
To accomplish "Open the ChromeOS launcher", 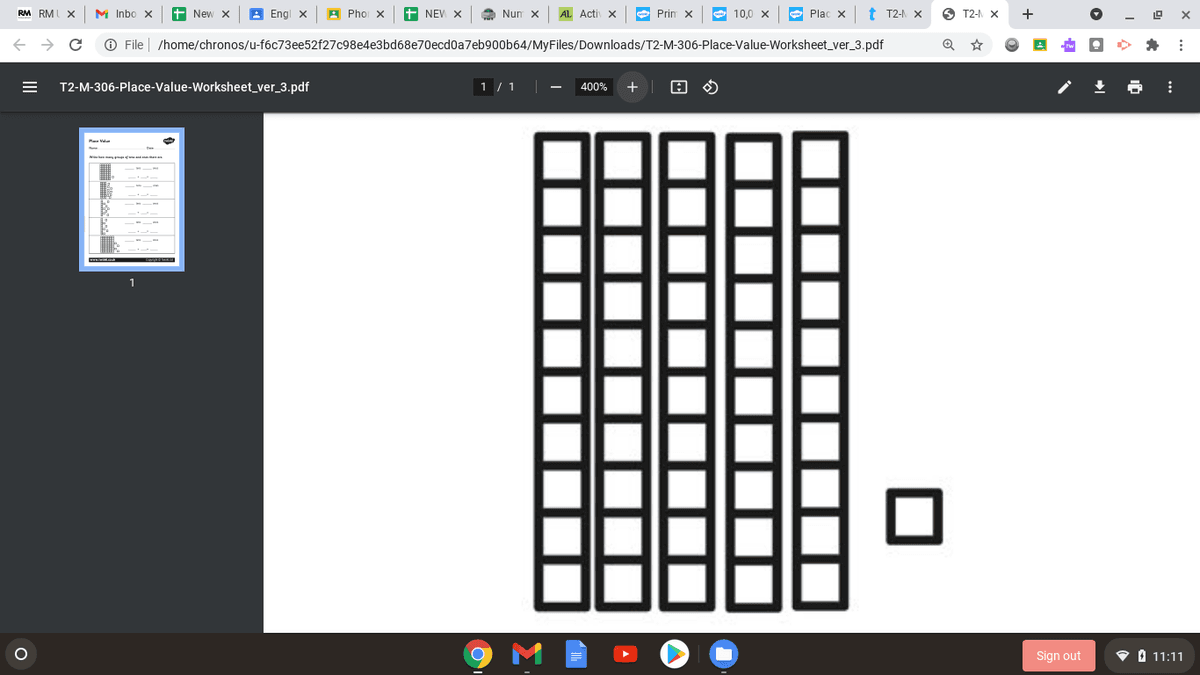I will pyautogui.click(x=21, y=655).
